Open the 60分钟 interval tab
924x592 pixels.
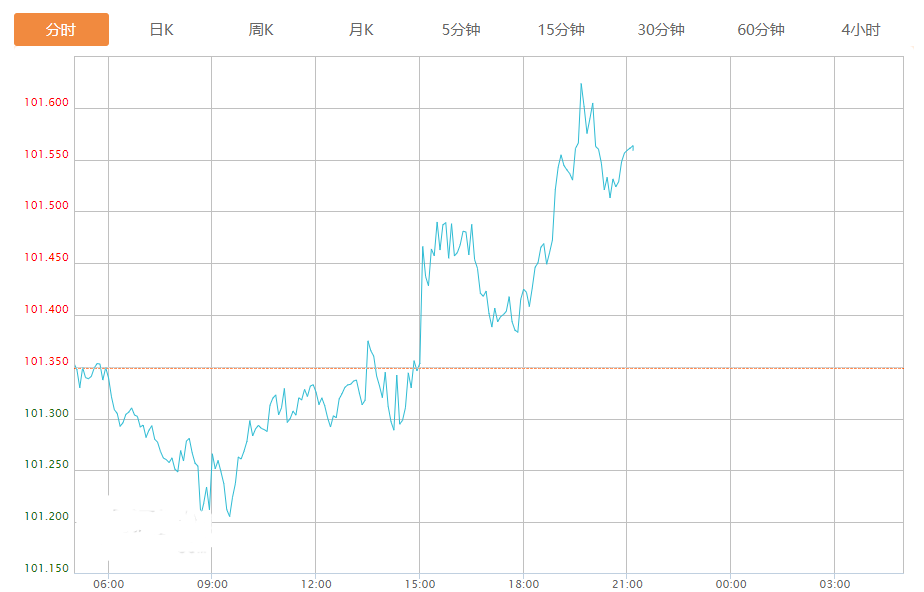pos(761,30)
